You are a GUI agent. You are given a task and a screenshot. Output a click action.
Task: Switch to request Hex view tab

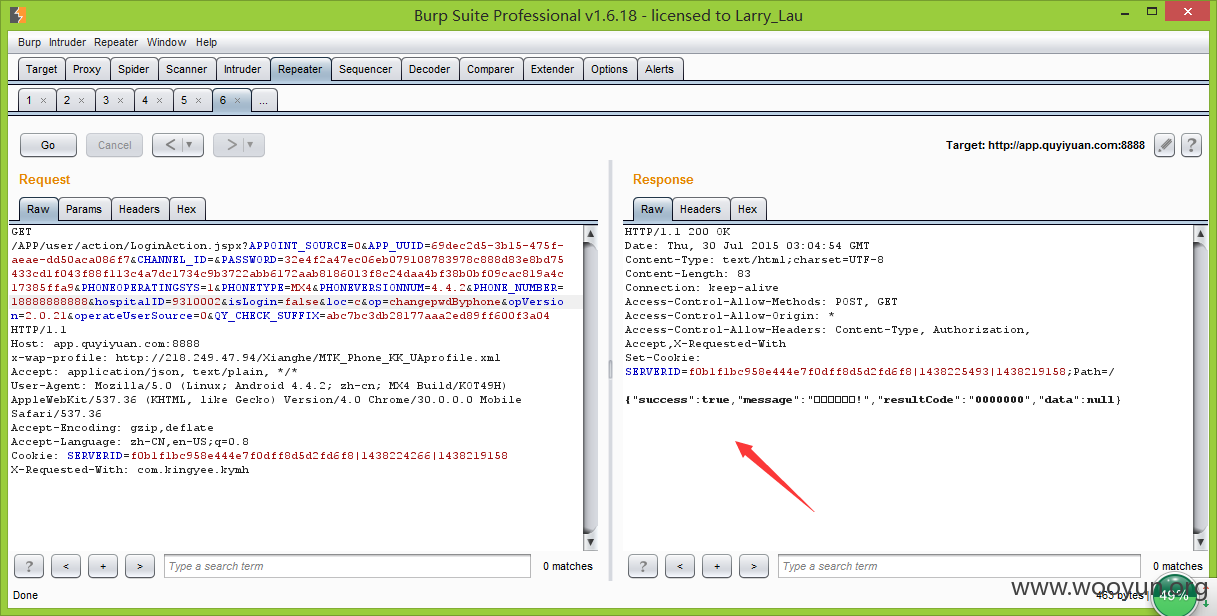187,209
